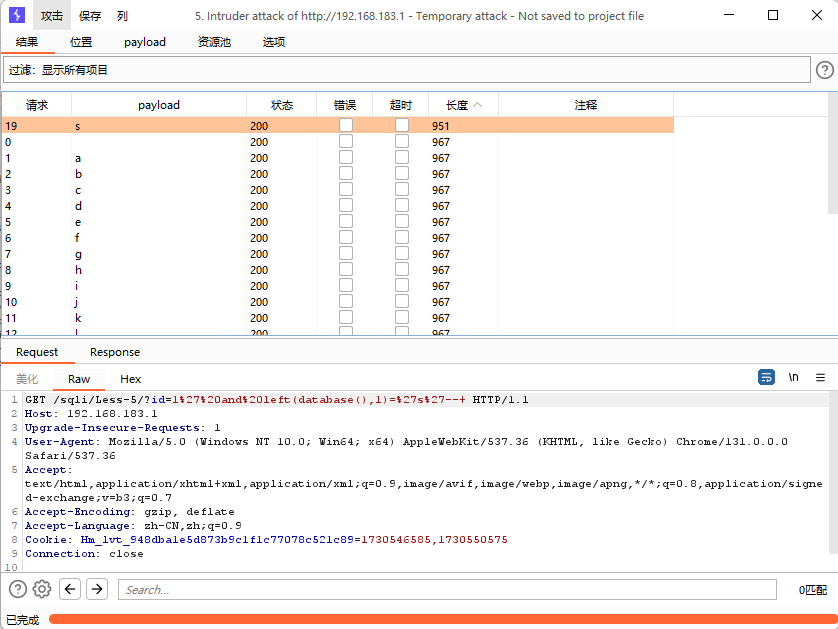Toggle 错误 checkbox for request 0
838x629 pixels.
pyautogui.click(x=346, y=141)
